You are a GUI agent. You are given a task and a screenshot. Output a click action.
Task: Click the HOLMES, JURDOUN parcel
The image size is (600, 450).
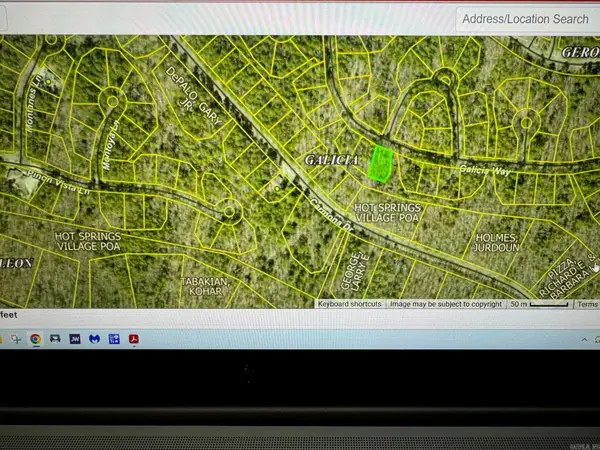497,241
